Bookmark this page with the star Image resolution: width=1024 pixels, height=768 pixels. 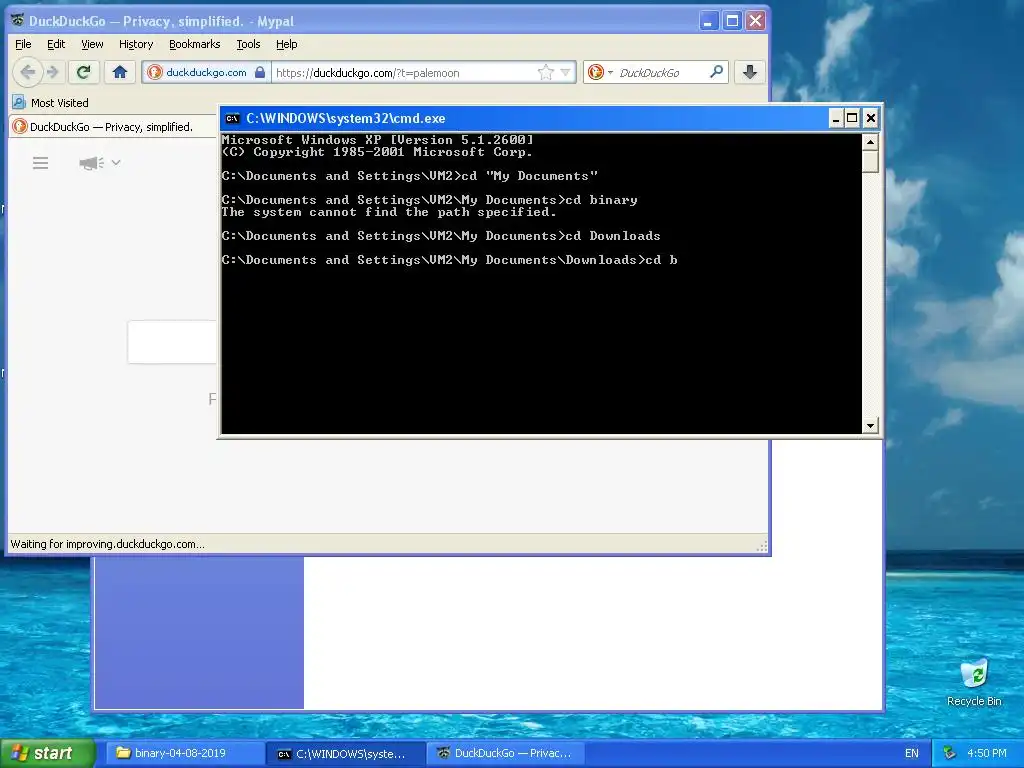545,72
